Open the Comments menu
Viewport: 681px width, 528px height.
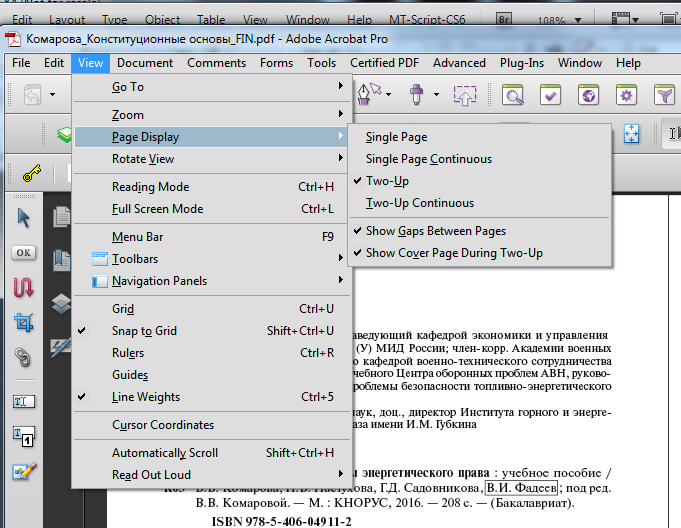pyautogui.click(x=216, y=63)
